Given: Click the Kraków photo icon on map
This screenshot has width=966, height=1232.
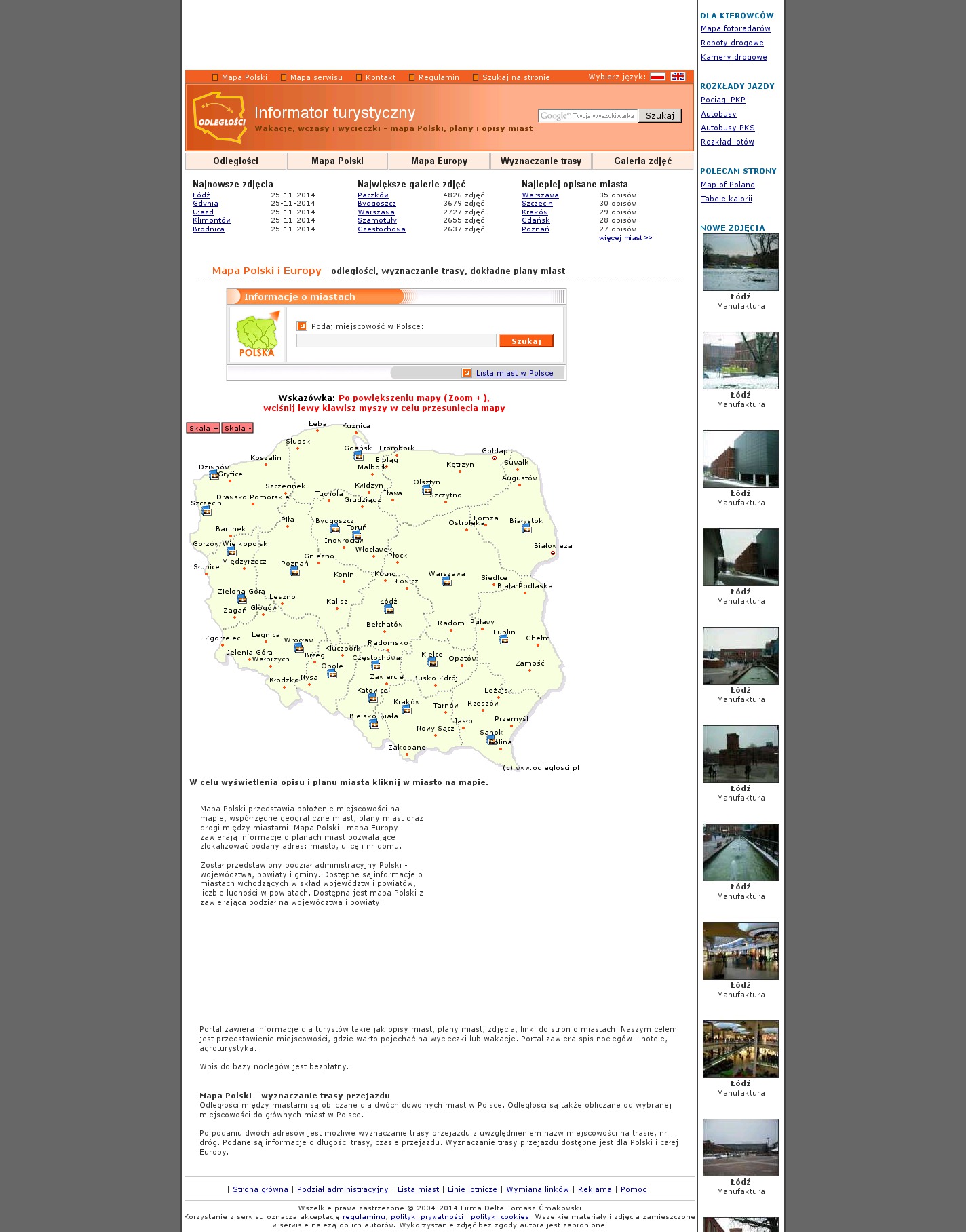Looking at the screenshot, I should pos(406,710).
